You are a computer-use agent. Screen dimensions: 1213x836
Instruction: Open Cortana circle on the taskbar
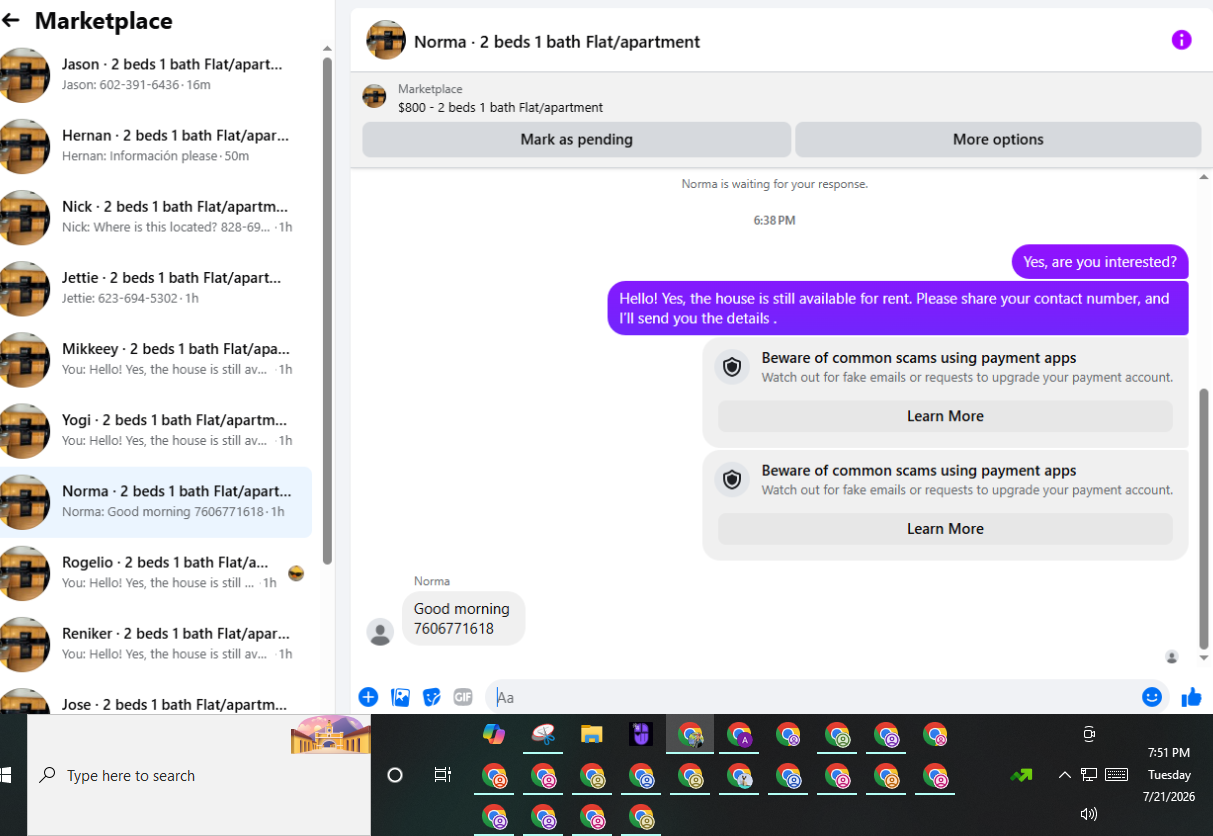pyautogui.click(x=394, y=775)
